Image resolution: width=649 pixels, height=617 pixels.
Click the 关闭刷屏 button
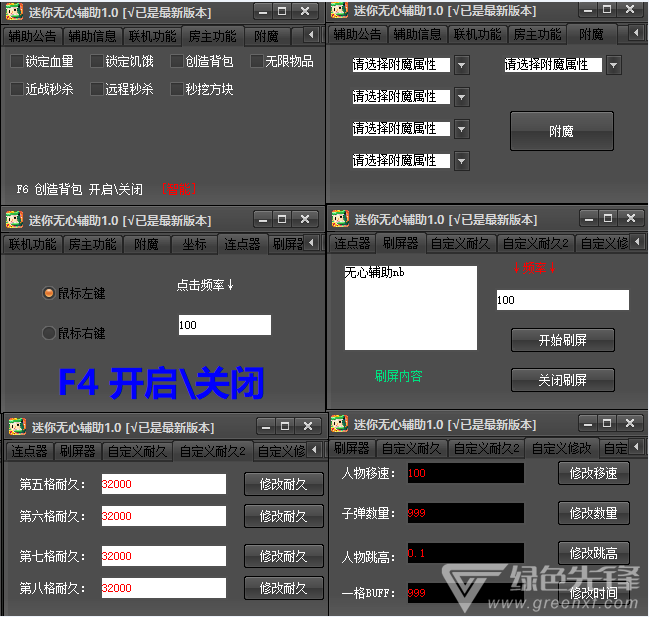pyautogui.click(x=562, y=379)
